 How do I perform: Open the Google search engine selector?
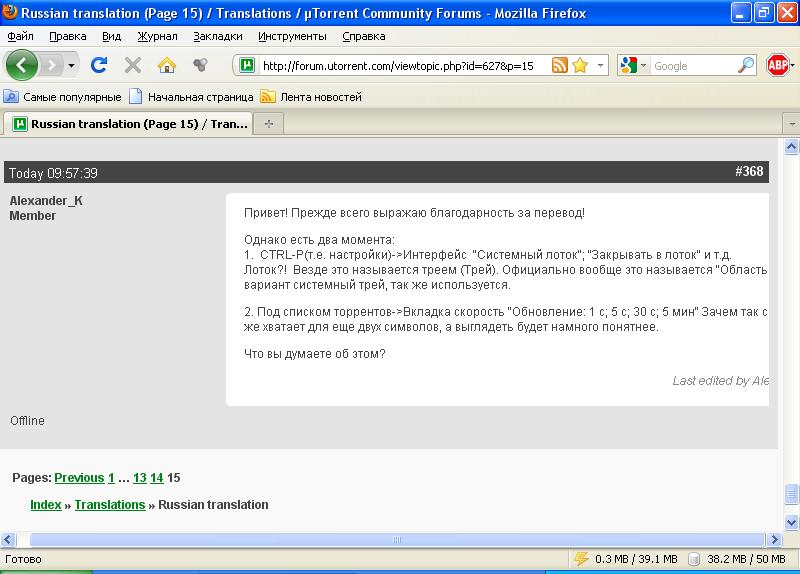point(633,65)
